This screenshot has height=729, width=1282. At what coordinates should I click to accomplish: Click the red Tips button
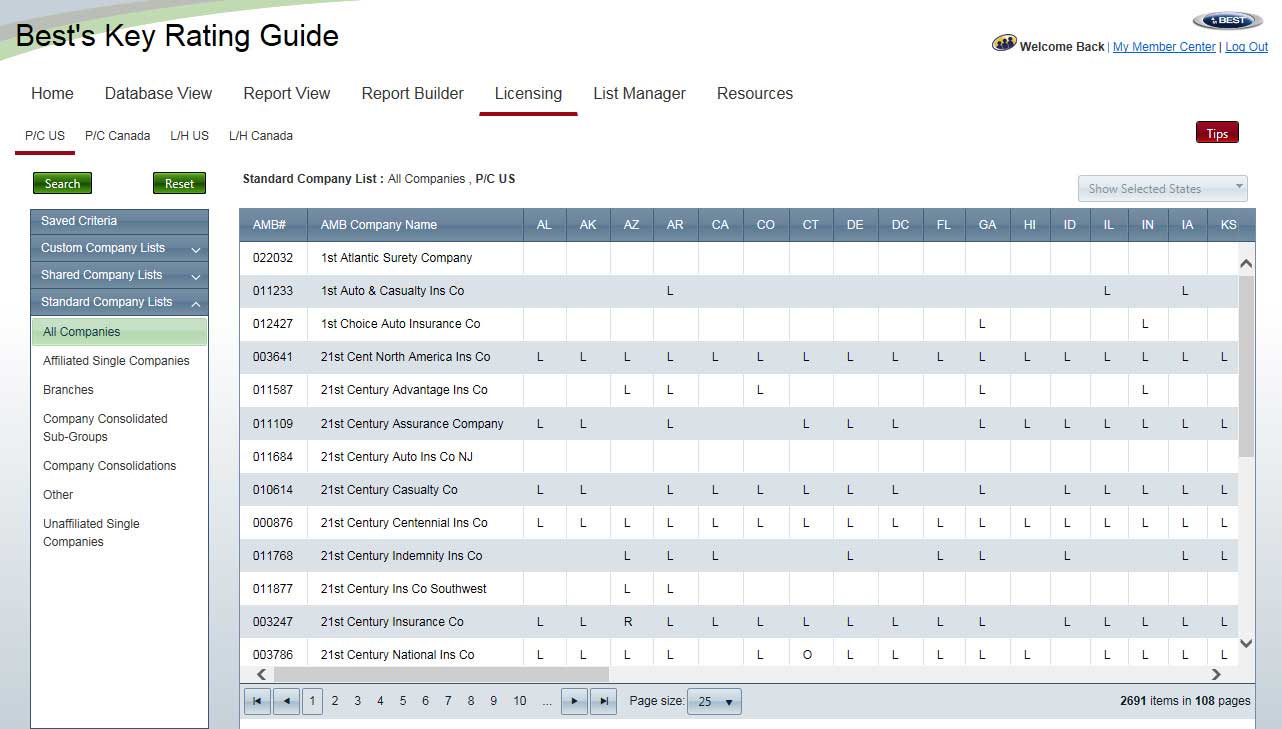tap(1217, 133)
